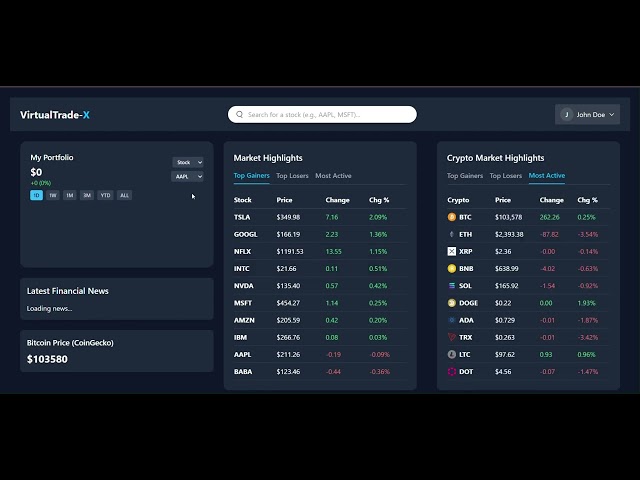Click the My Portfolio $0 value
This screenshot has height=480, width=640.
(36, 172)
